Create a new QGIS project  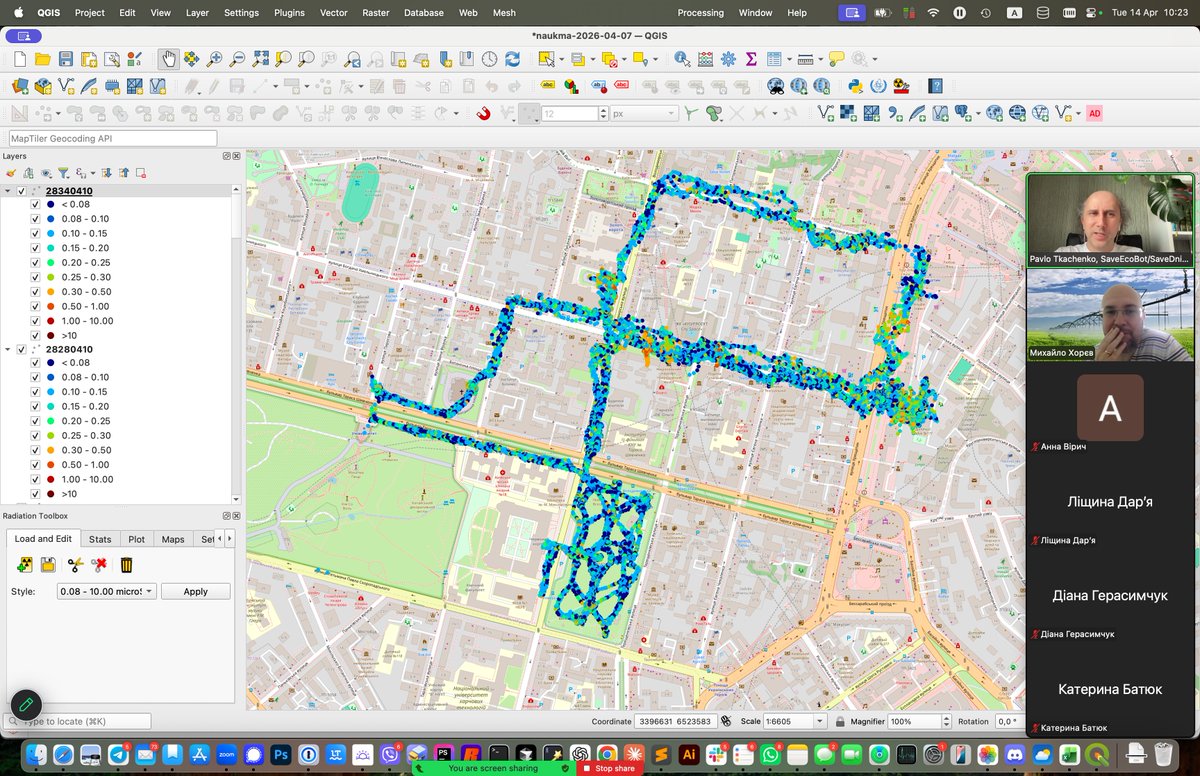click(20, 60)
